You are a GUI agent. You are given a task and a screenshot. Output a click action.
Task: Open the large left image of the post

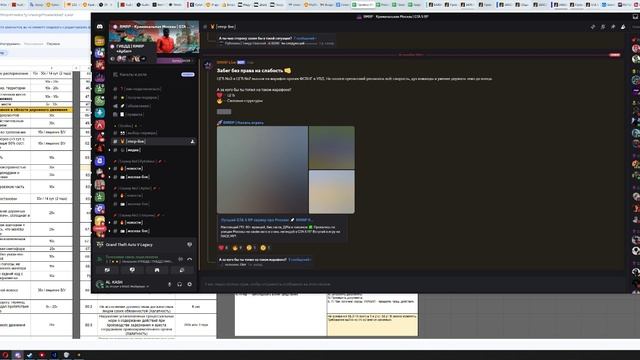(x=262, y=170)
